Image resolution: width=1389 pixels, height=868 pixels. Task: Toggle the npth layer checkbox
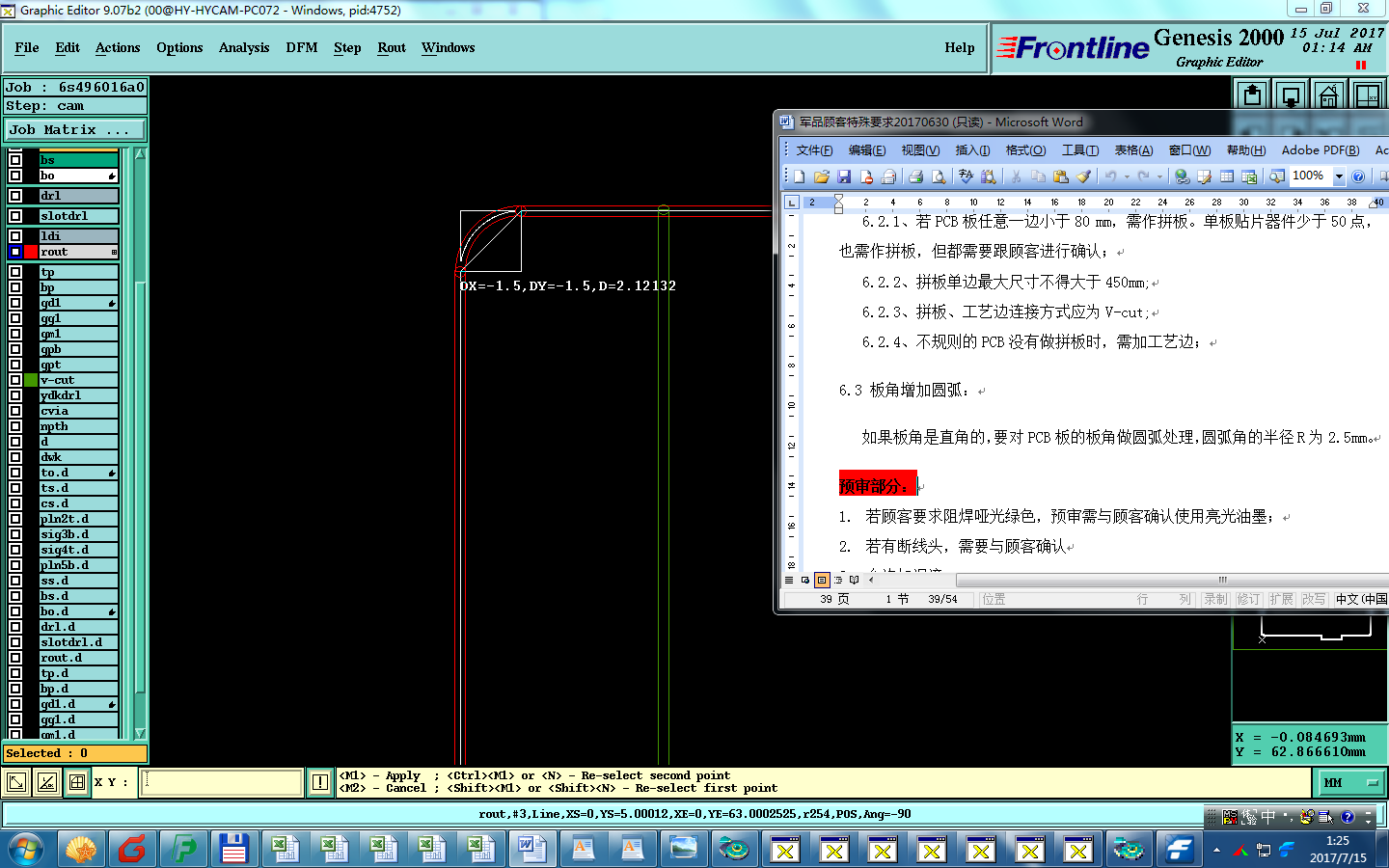15,426
